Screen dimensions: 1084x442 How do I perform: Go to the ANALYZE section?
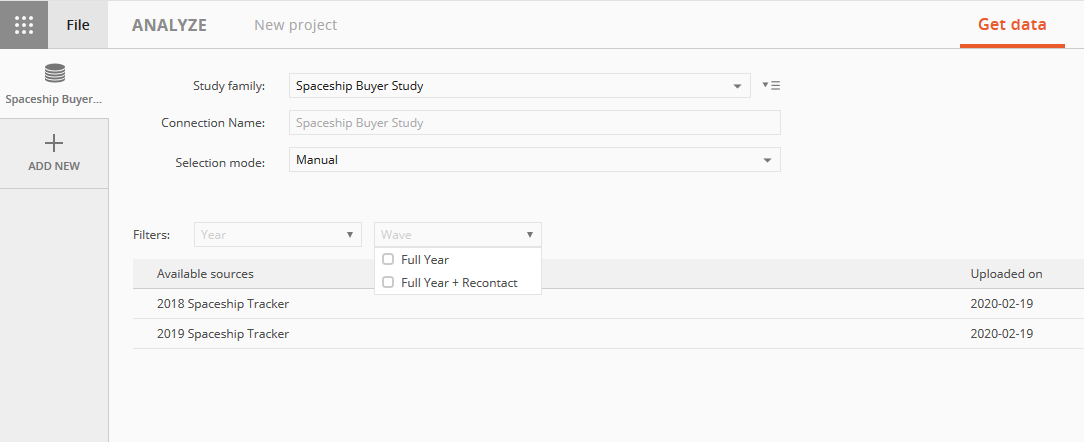coord(169,25)
